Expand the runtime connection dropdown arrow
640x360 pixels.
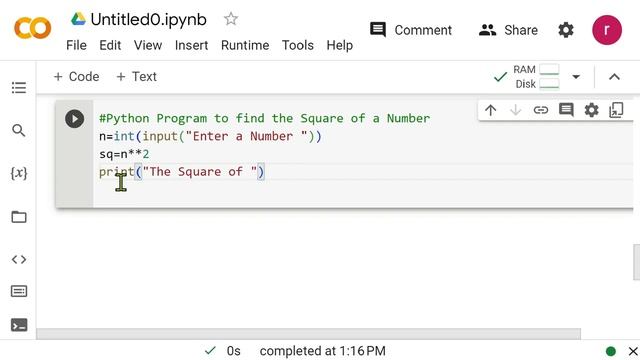[576, 76]
